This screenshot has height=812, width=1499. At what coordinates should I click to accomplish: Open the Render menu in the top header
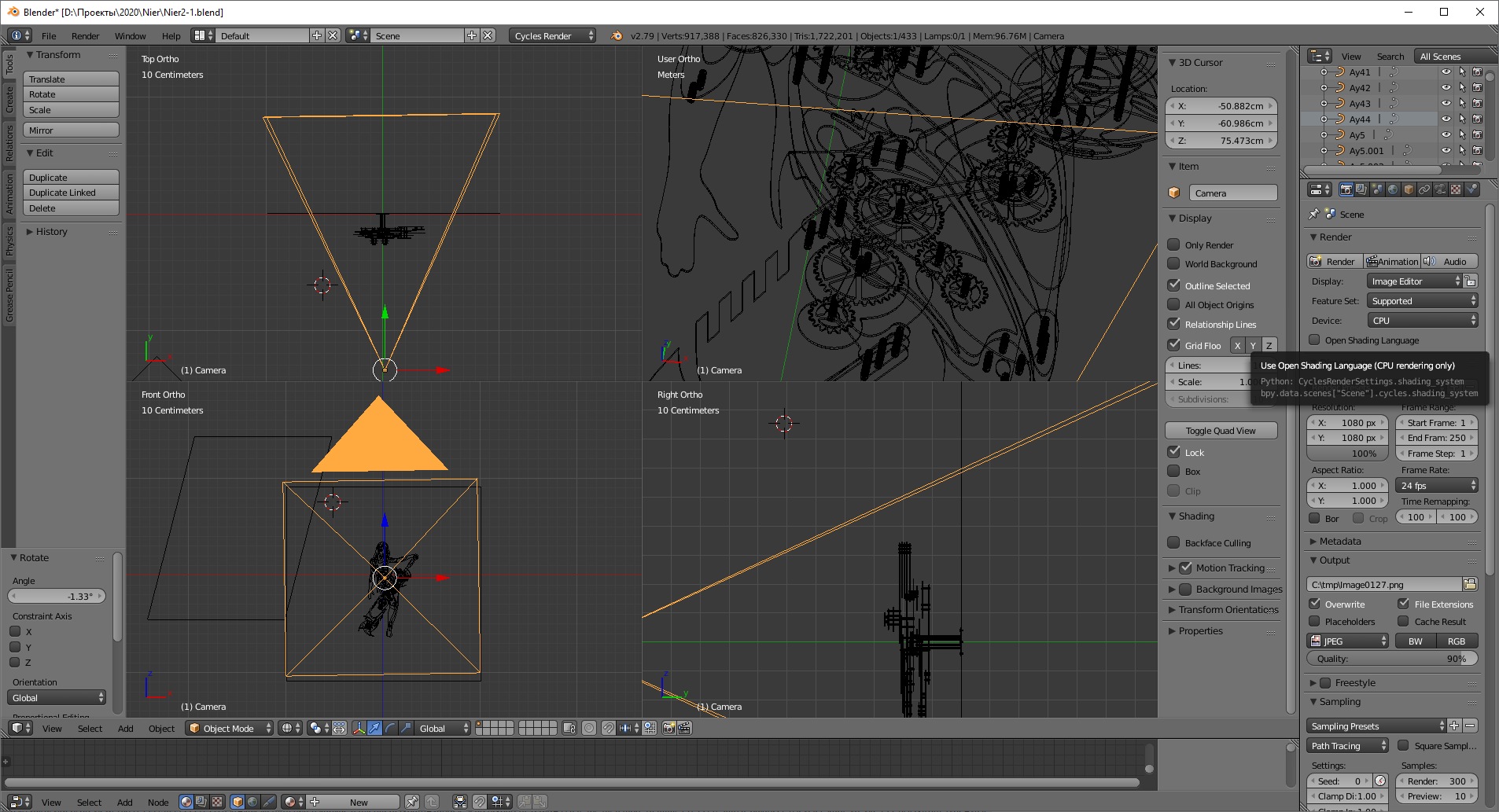coord(86,36)
